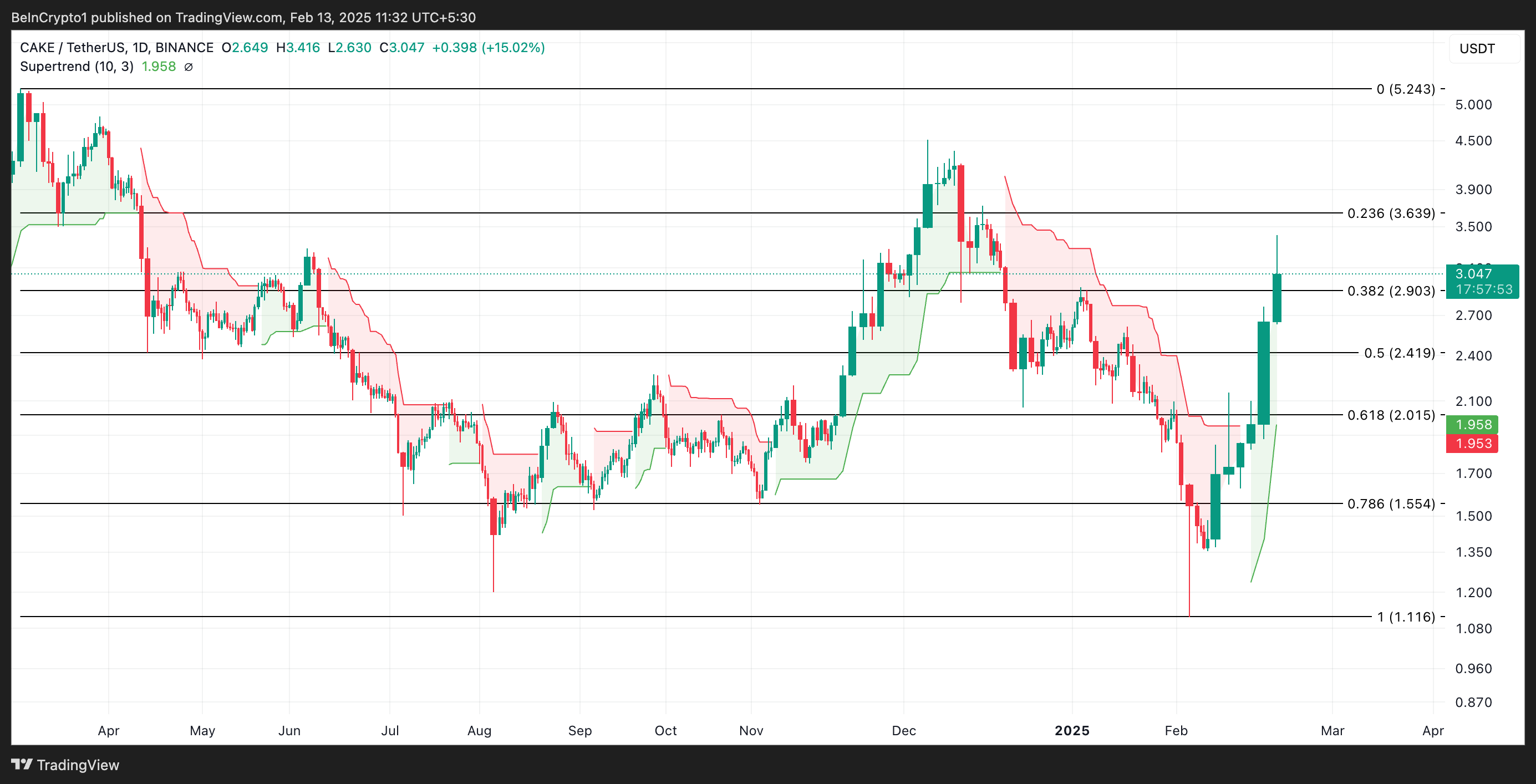Open the USDT currency selector

point(1477,49)
